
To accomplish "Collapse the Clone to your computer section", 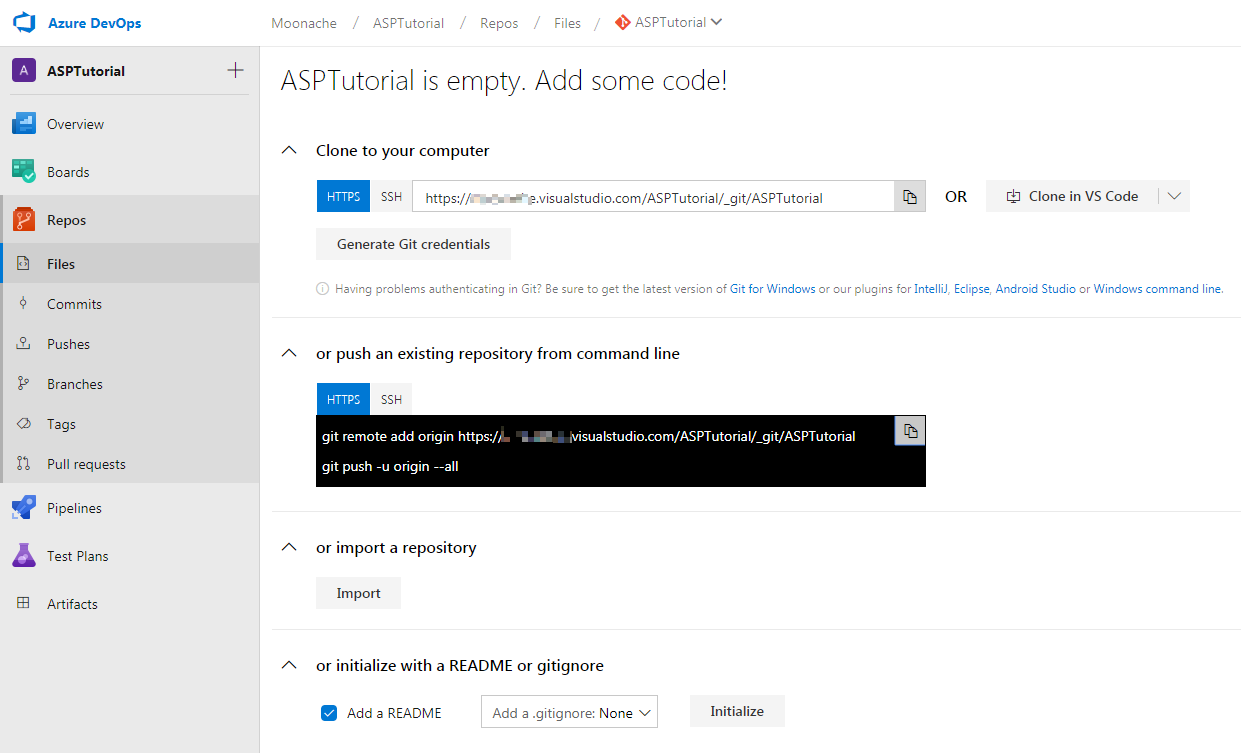I will 289,150.
